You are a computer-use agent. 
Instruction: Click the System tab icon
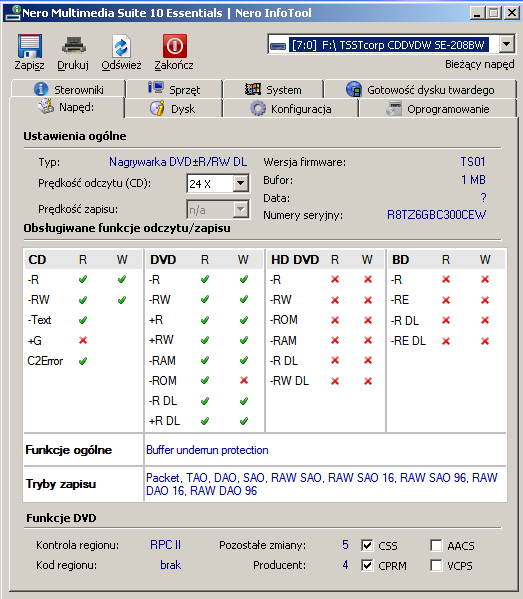(x=253, y=89)
